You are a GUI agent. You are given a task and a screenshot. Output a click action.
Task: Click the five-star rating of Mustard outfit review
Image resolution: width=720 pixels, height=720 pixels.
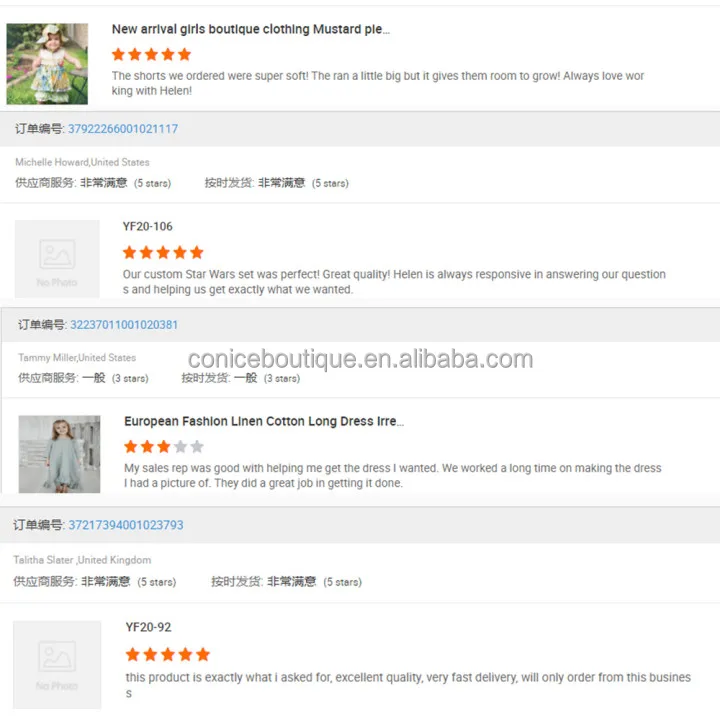coord(151,54)
